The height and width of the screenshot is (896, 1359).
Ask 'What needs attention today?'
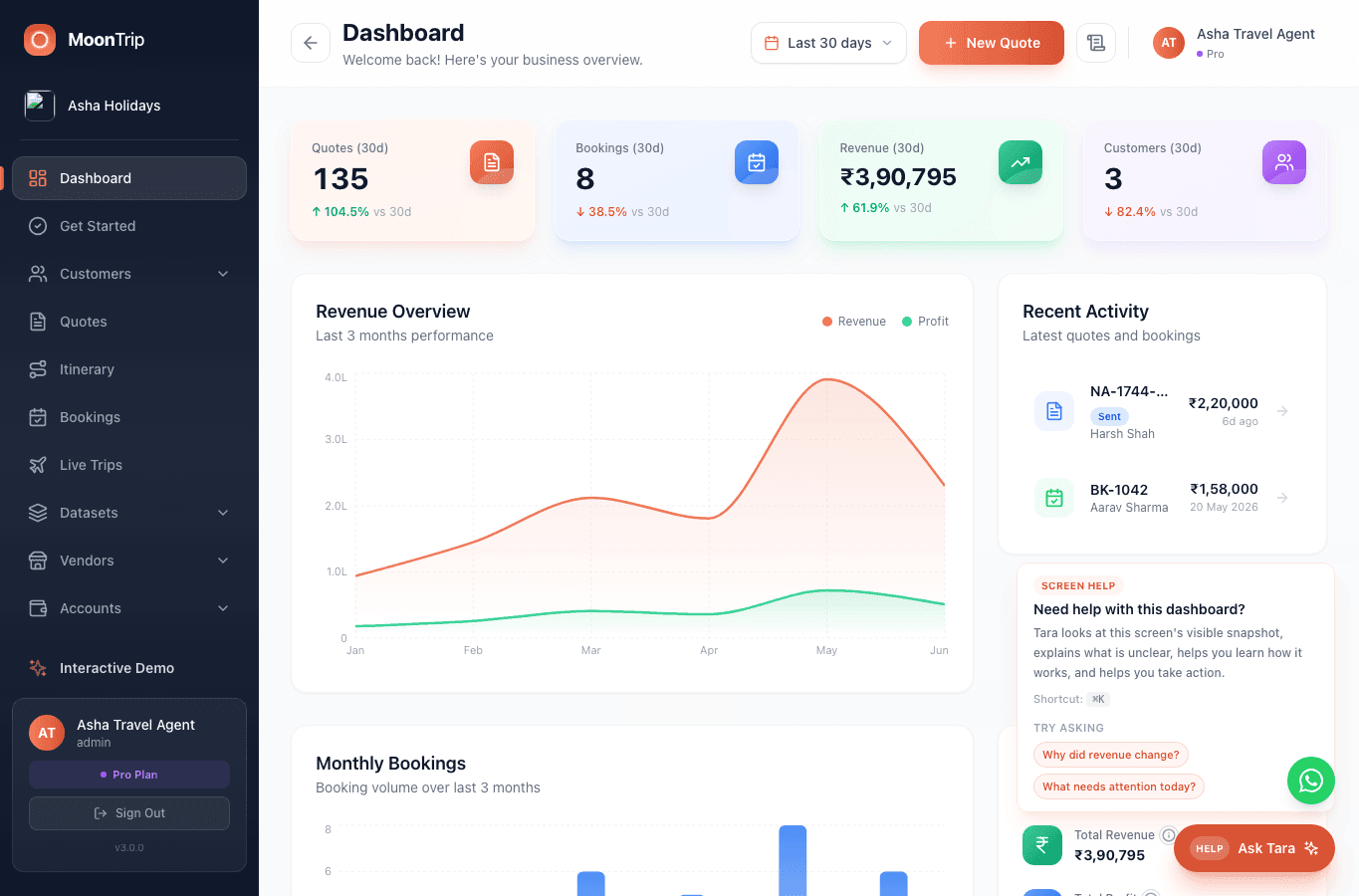tap(1119, 786)
